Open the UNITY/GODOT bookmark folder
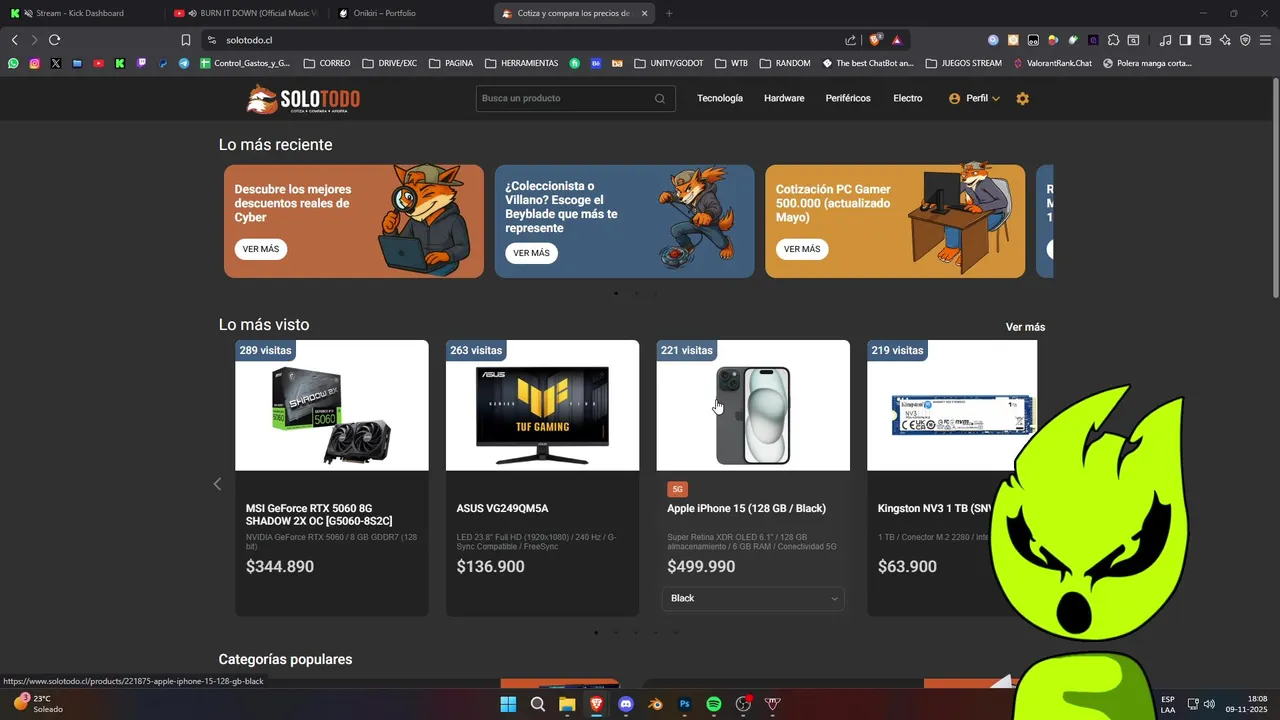 tap(669, 63)
